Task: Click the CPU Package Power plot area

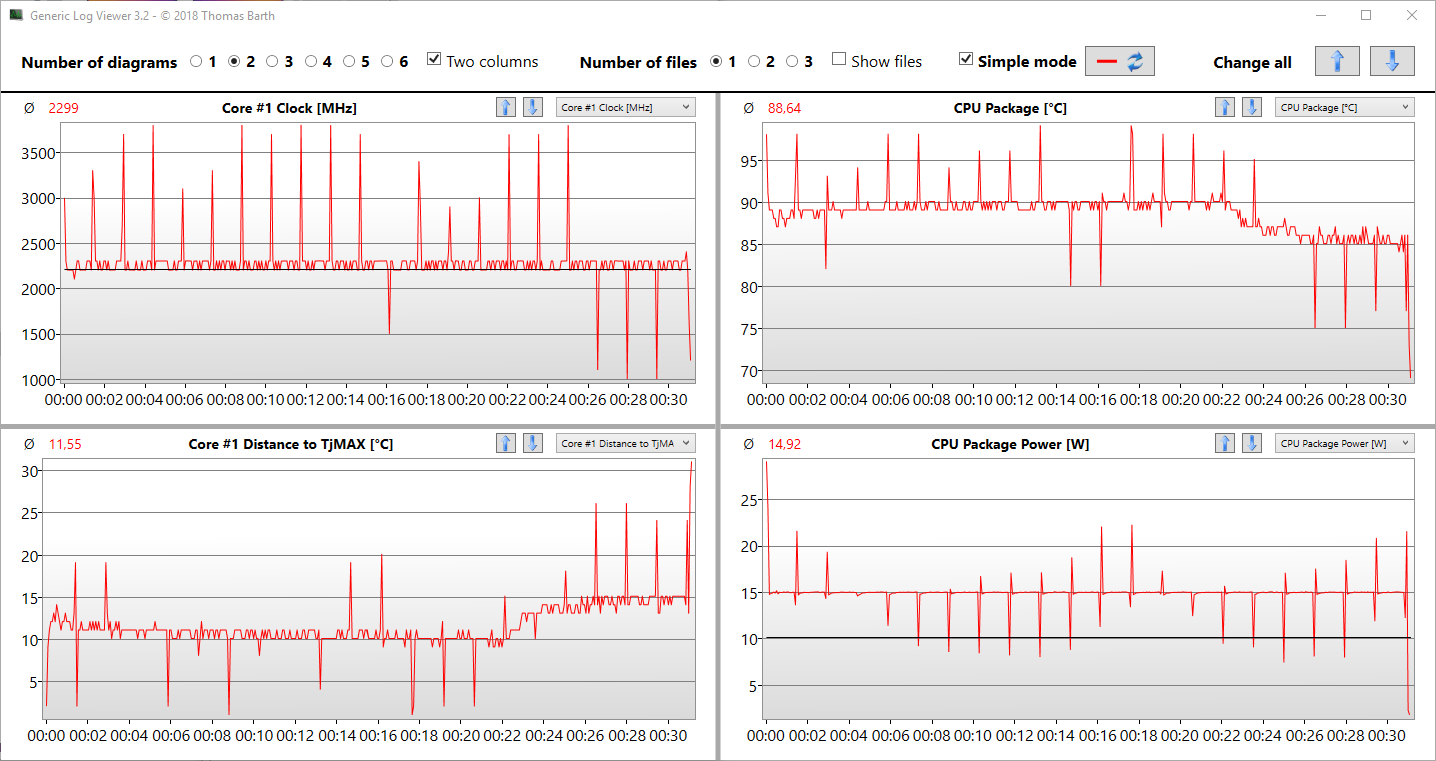Action: click(1088, 587)
